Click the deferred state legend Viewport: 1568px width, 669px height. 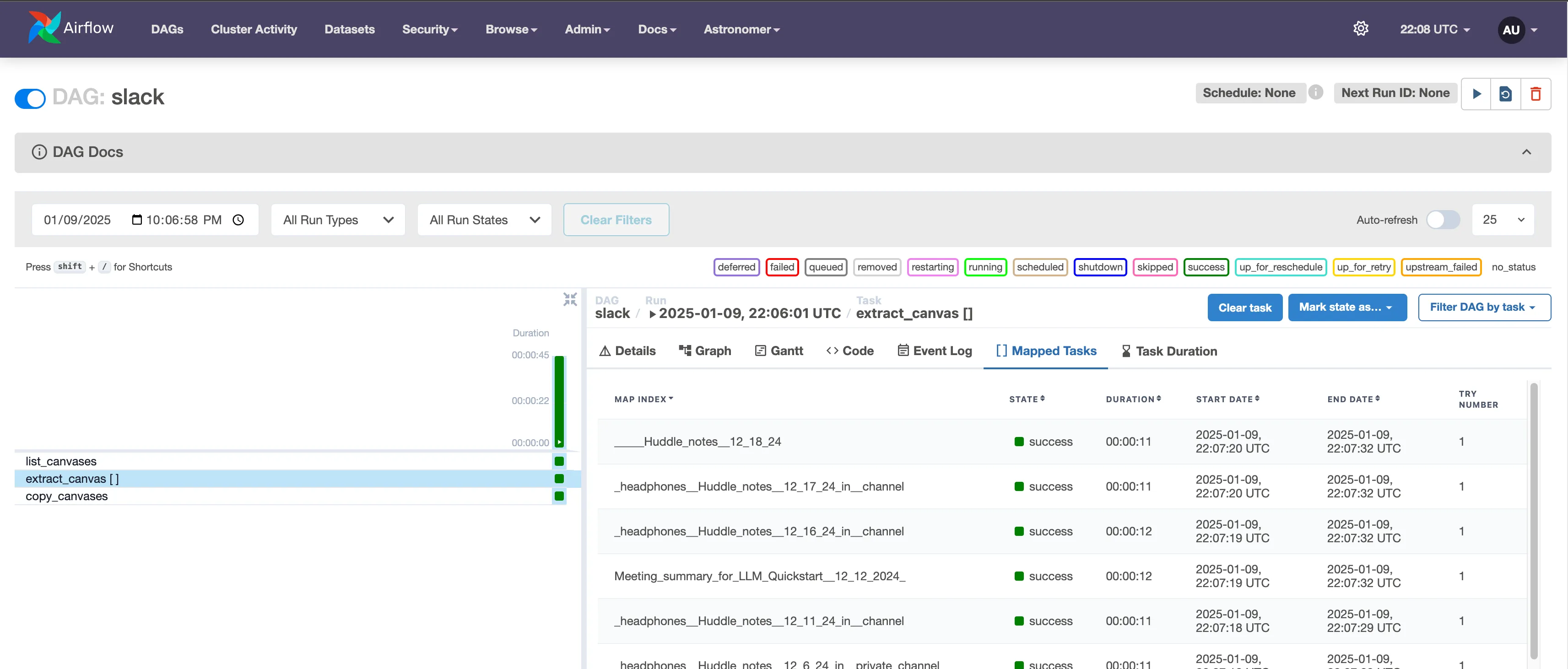click(736, 267)
